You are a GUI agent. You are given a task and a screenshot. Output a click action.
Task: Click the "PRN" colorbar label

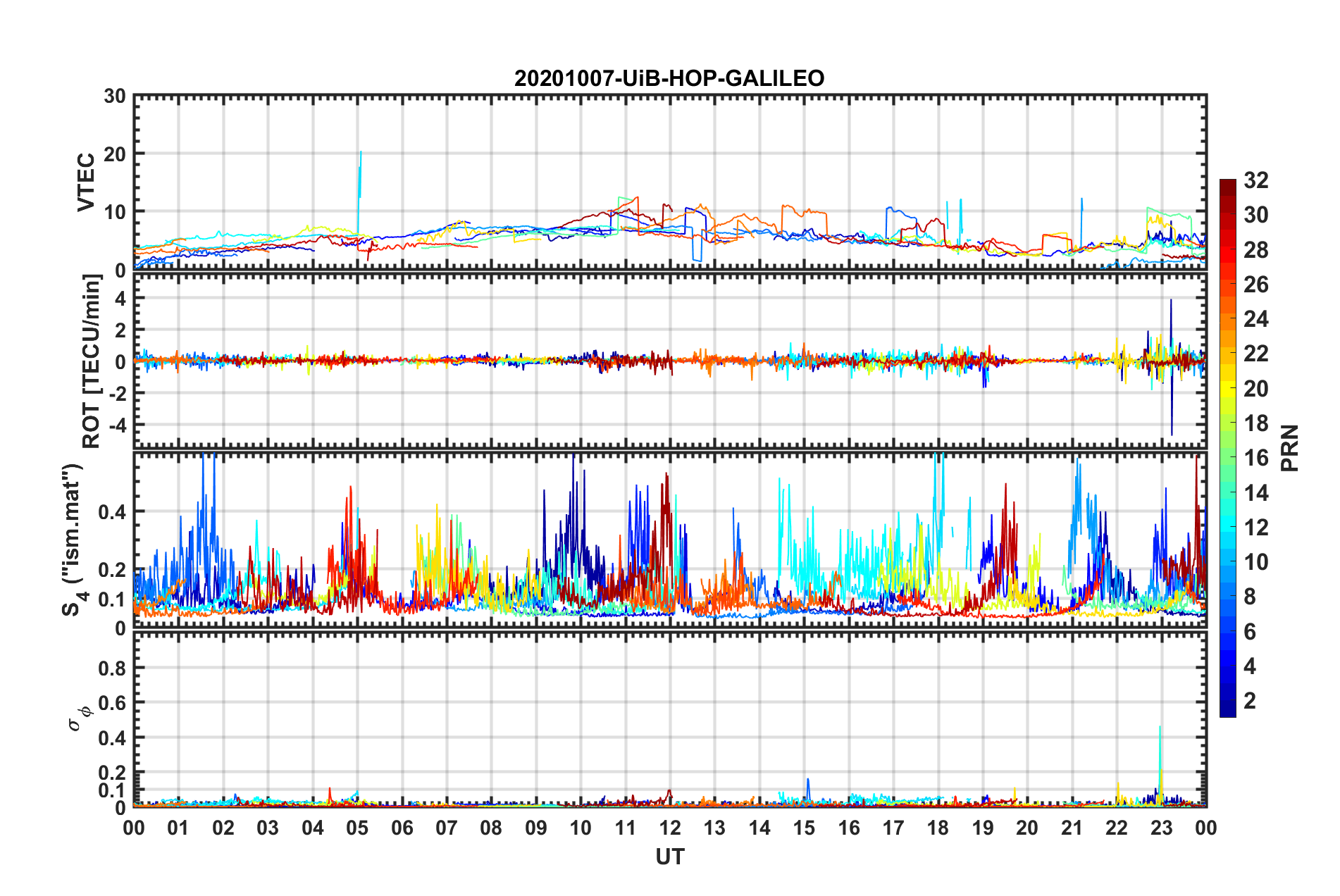point(1290,448)
